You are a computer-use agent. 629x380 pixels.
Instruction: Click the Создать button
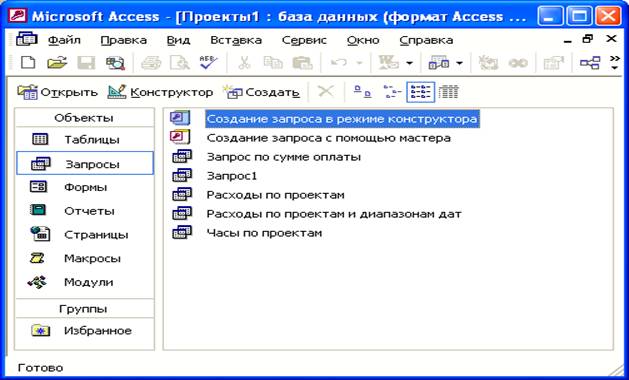262,92
